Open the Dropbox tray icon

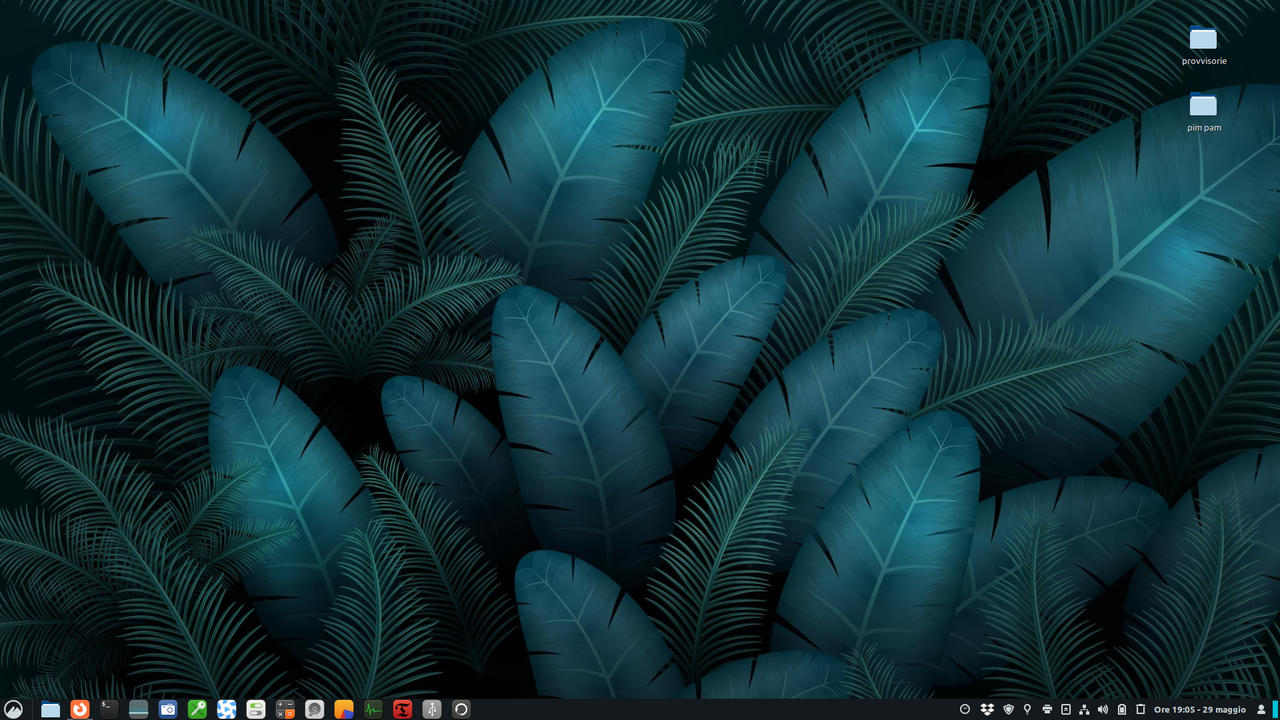[987, 709]
